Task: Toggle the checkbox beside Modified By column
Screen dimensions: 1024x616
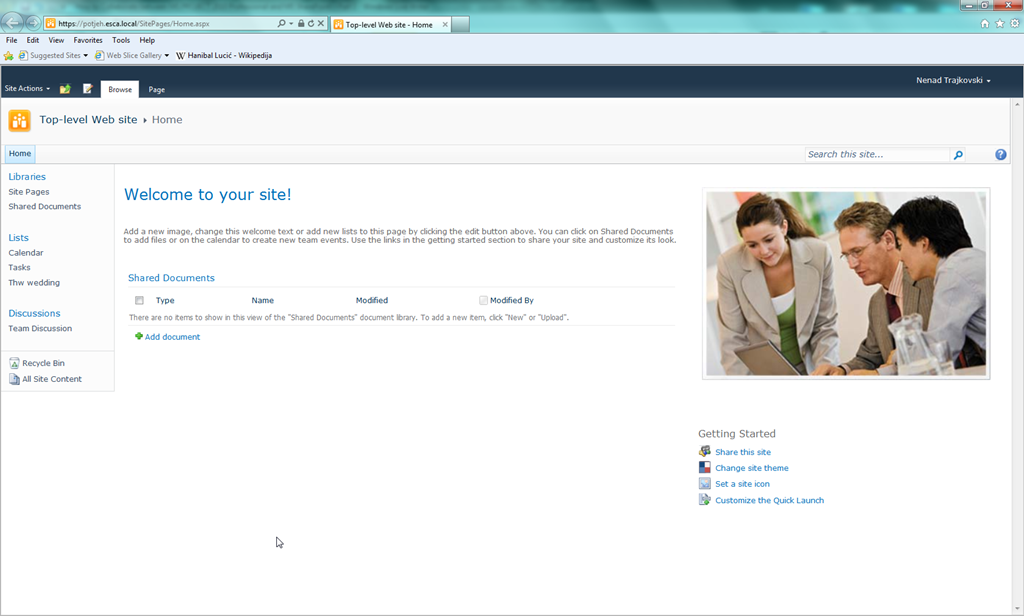Action: coord(483,300)
